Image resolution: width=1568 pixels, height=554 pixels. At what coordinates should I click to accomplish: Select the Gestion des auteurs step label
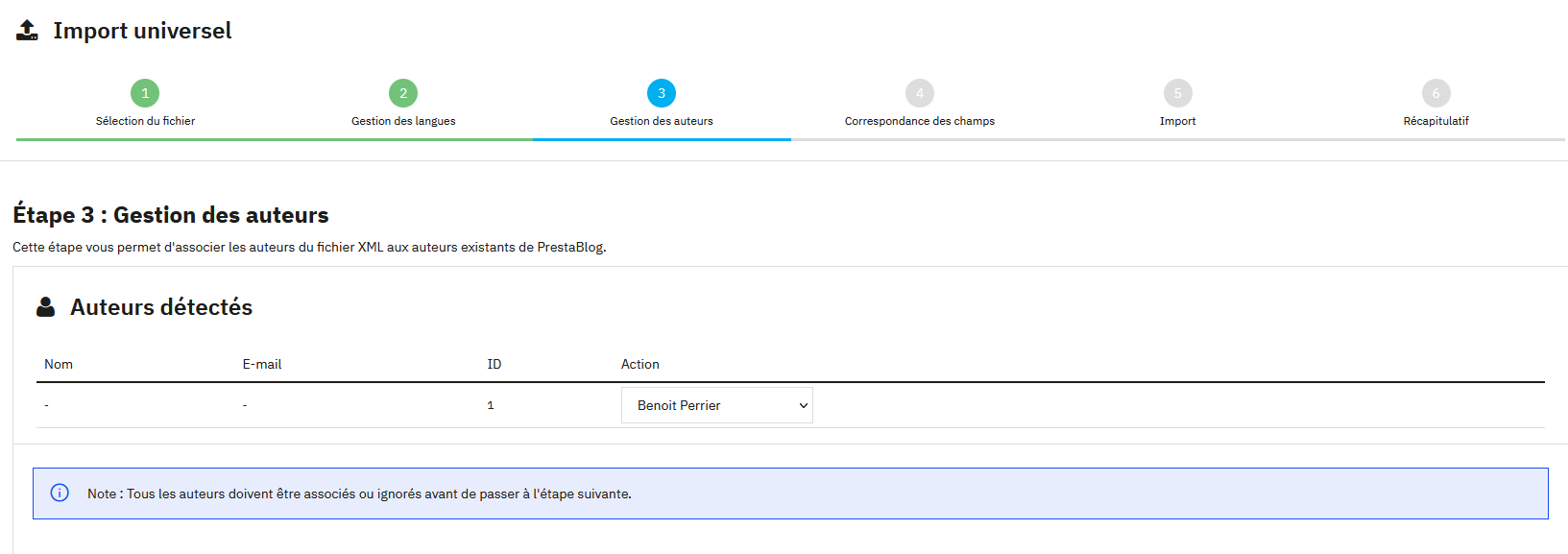662,121
